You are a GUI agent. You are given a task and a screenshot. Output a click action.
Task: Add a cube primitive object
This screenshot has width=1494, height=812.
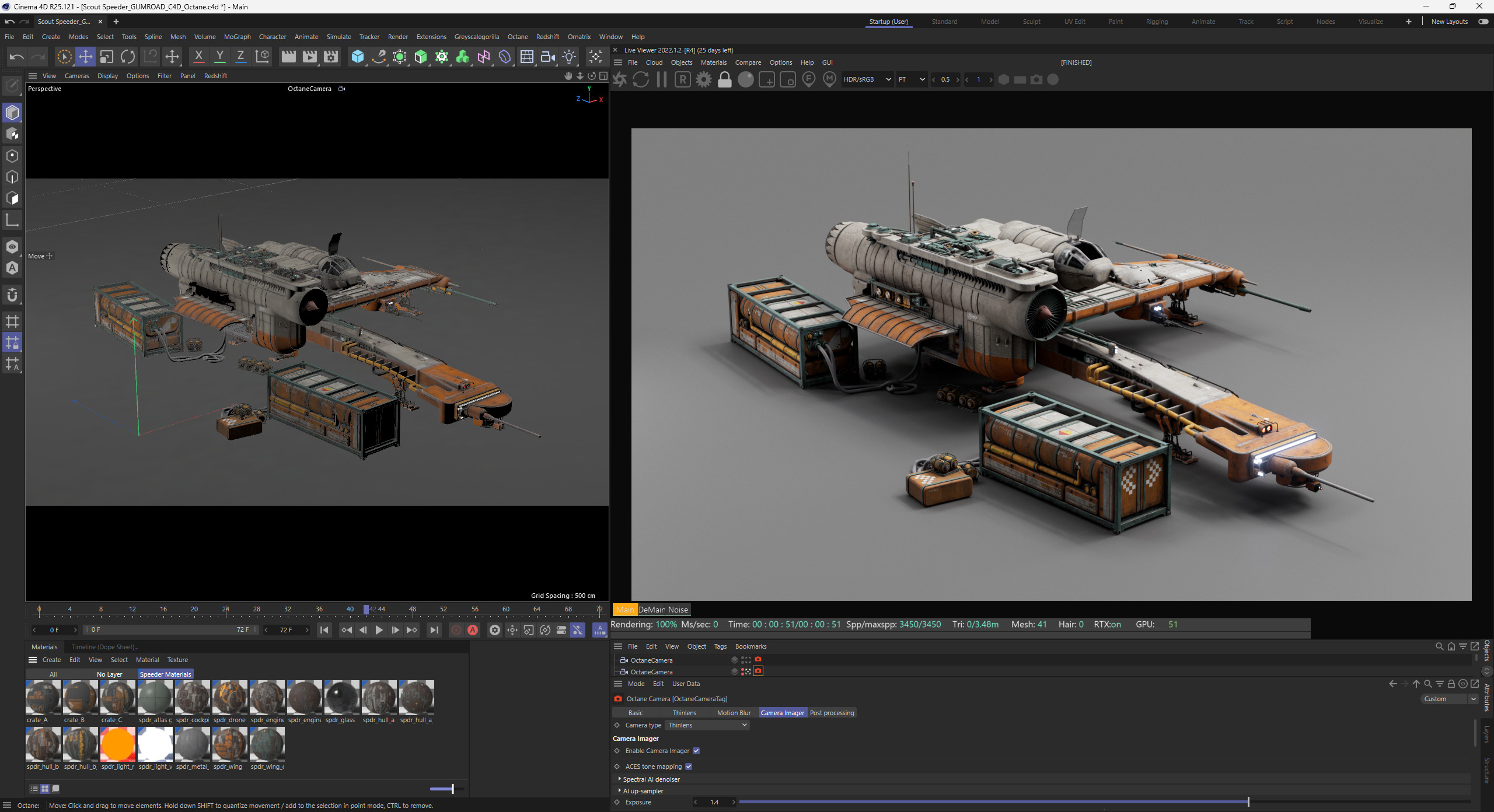[357, 57]
